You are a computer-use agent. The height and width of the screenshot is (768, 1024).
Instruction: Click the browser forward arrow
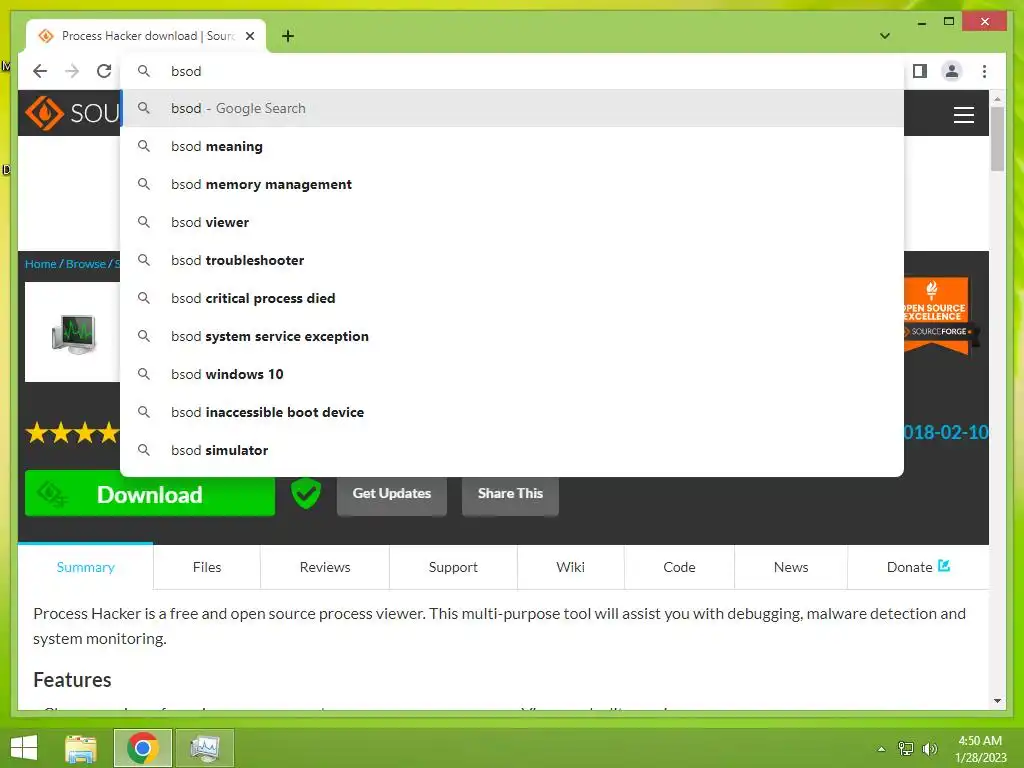coord(72,71)
